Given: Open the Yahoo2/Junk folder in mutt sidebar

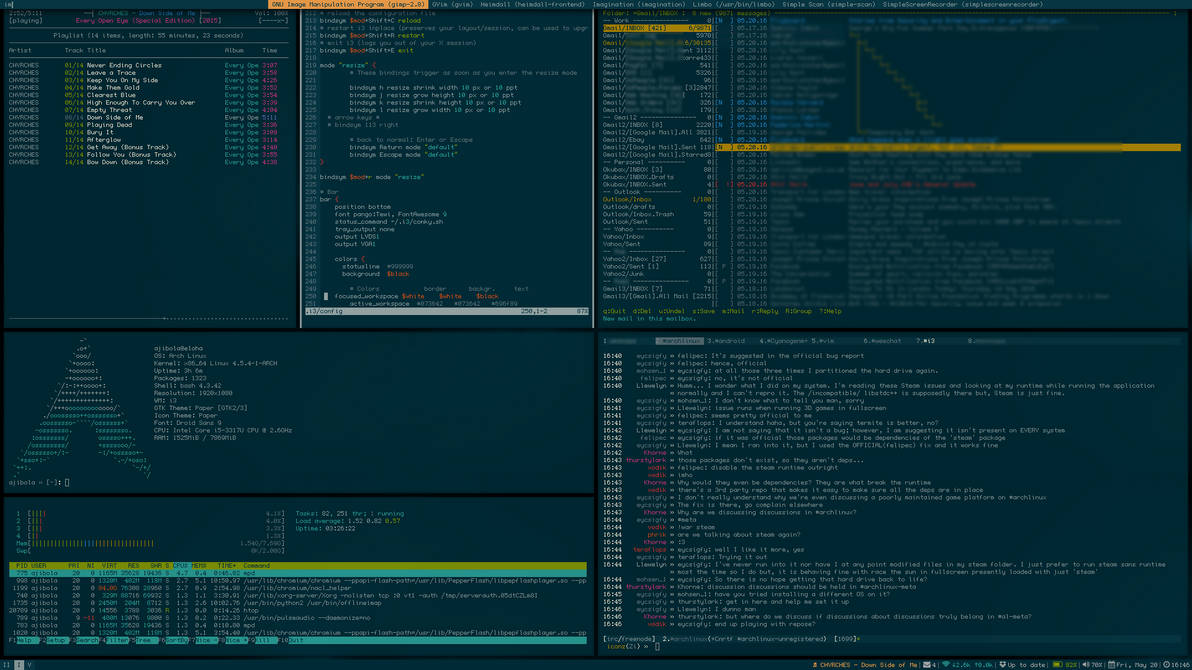Looking at the screenshot, I should 658,274.
